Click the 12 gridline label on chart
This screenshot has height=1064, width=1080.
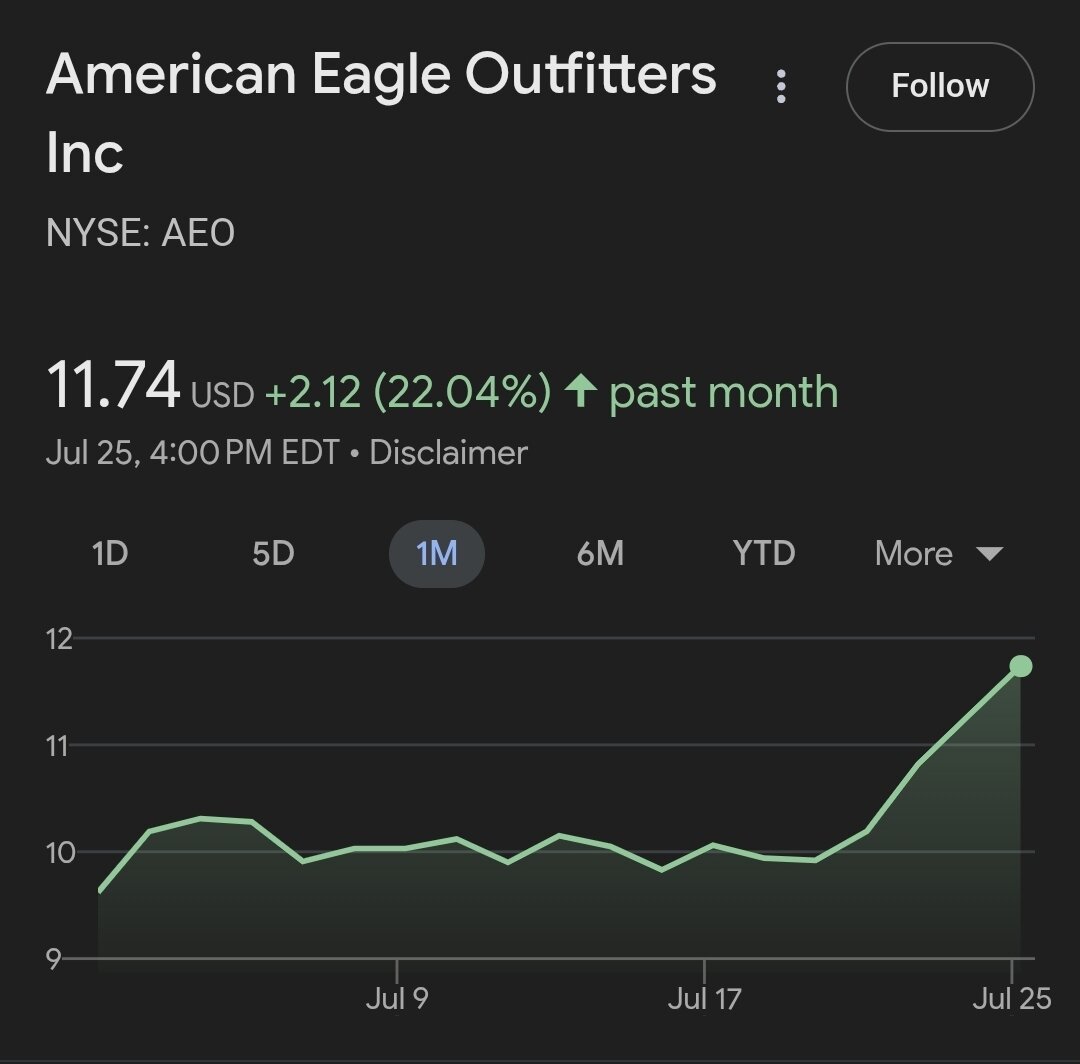(59, 639)
